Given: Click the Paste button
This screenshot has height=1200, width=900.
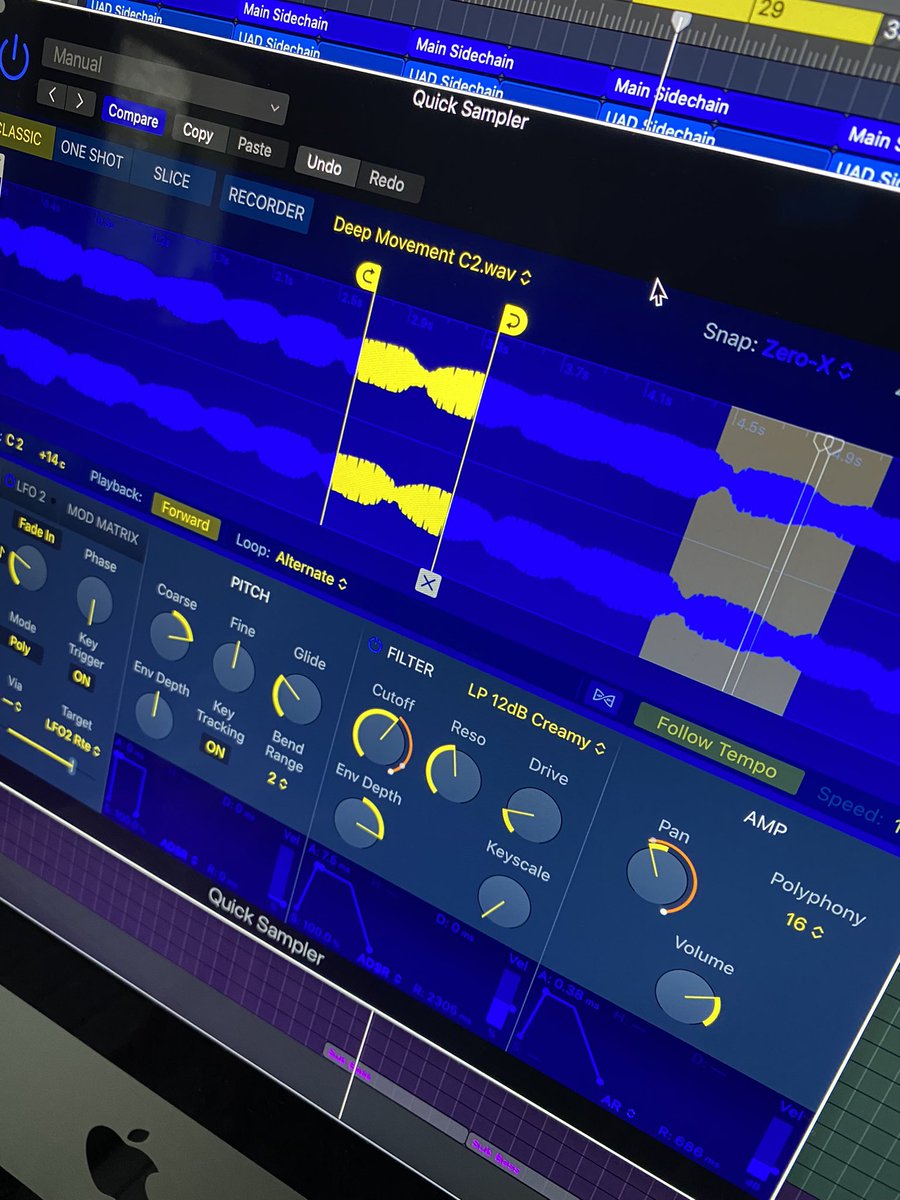Looking at the screenshot, I should point(254,147).
